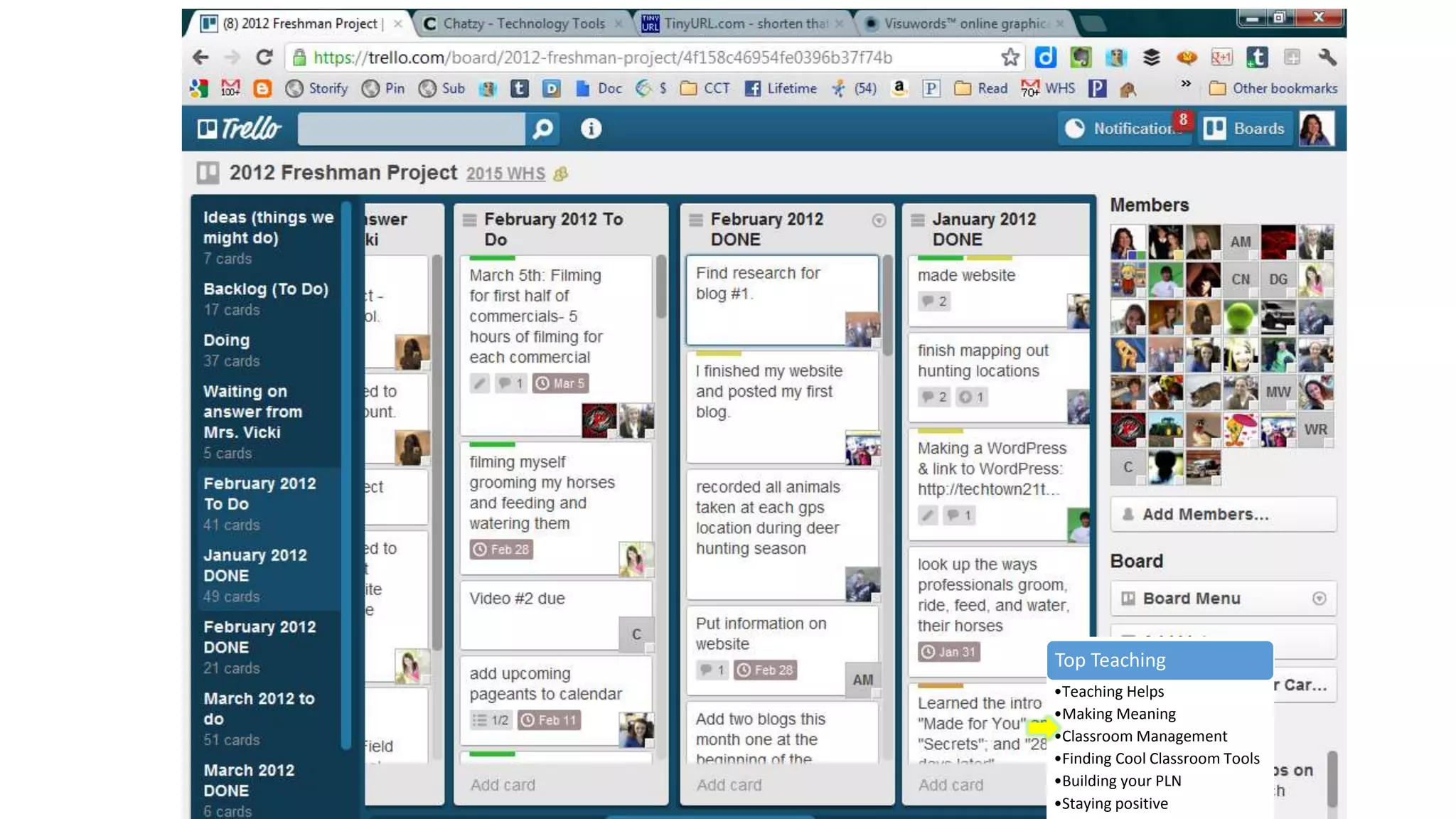Image resolution: width=1456 pixels, height=819 pixels.
Task: Click the Add Members button
Action: (1223, 514)
